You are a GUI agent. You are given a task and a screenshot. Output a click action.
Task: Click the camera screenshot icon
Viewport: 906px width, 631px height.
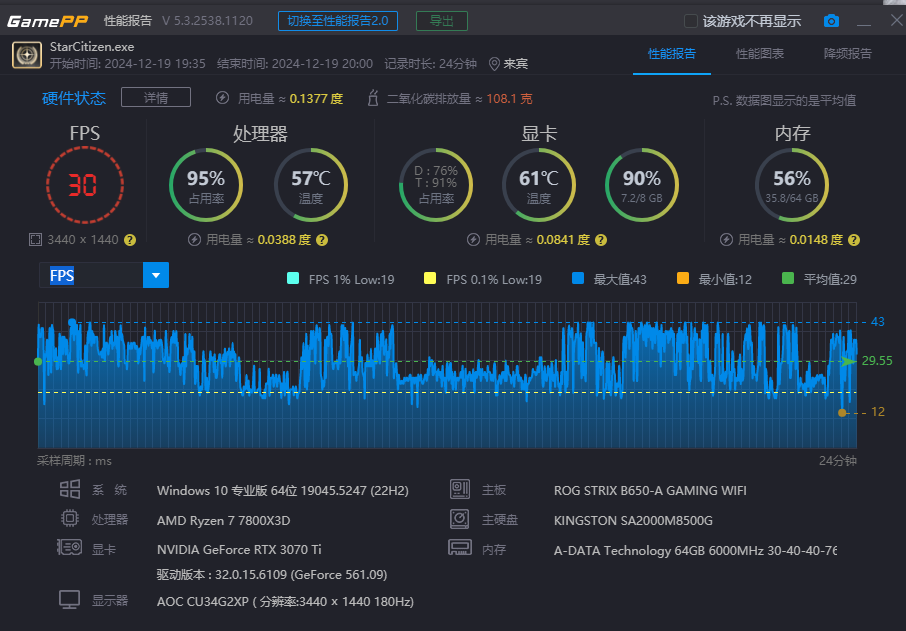[x=831, y=21]
